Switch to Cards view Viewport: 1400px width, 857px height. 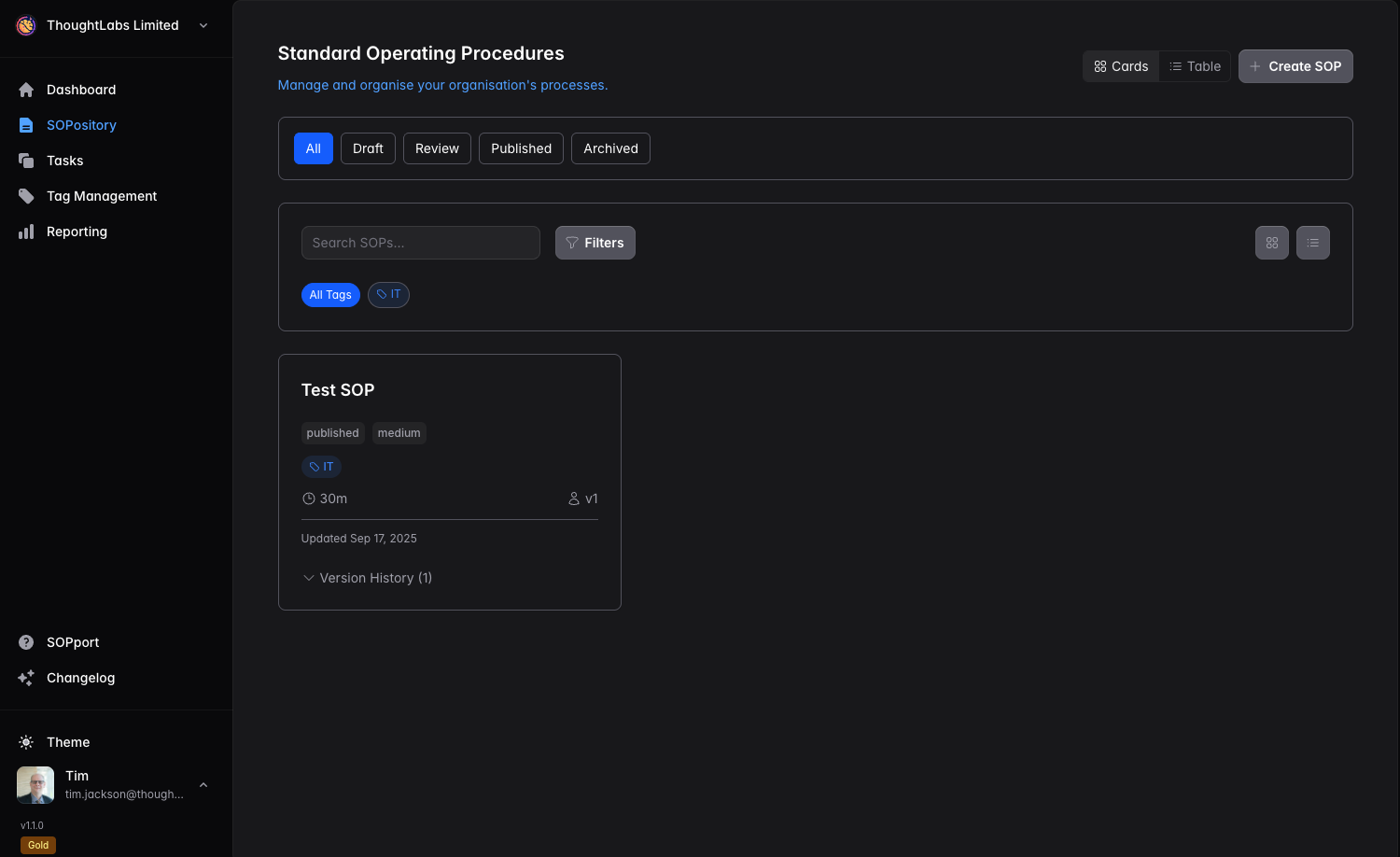click(1121, 66)
